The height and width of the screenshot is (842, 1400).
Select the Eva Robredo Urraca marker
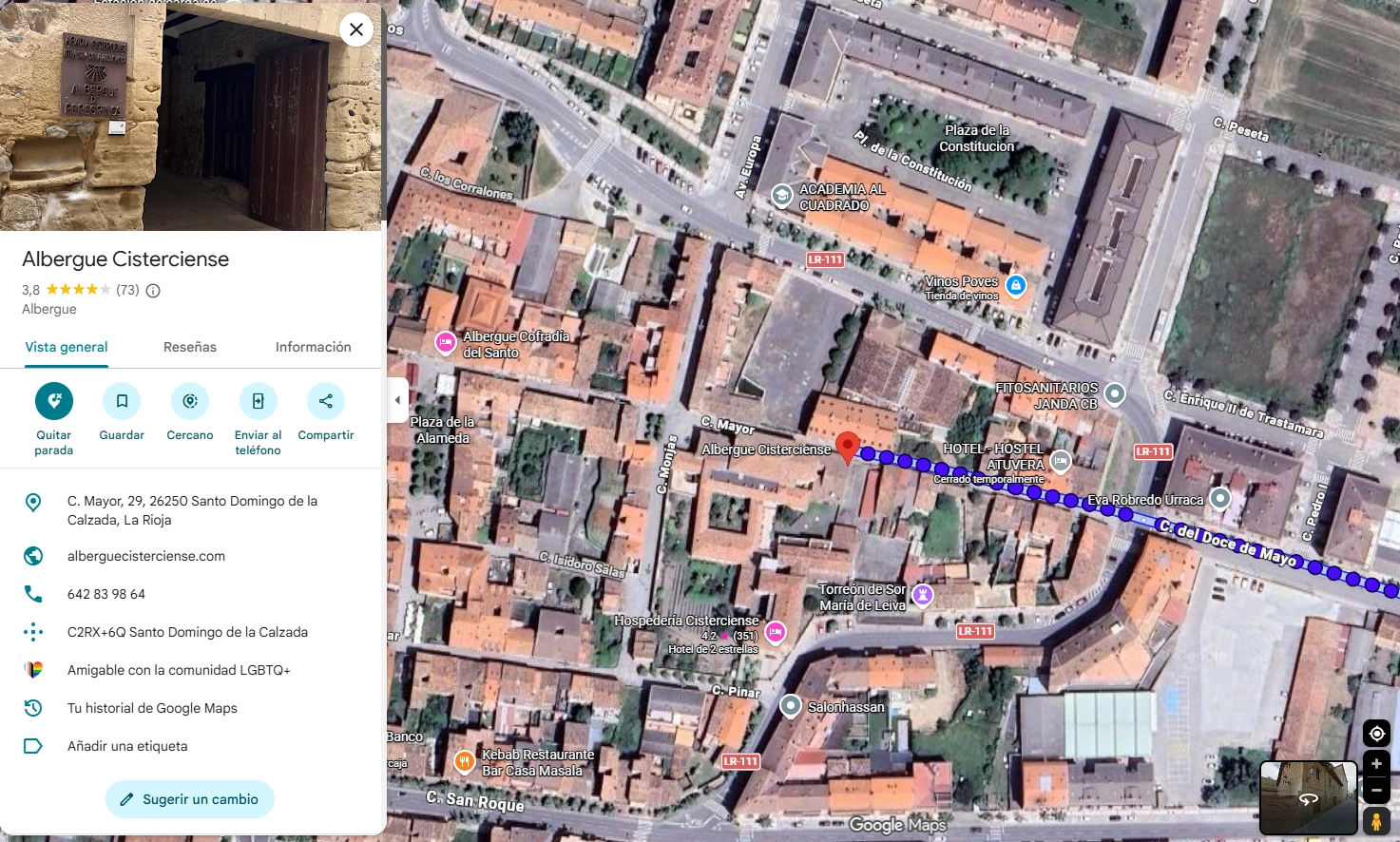tap(1220, 498)
